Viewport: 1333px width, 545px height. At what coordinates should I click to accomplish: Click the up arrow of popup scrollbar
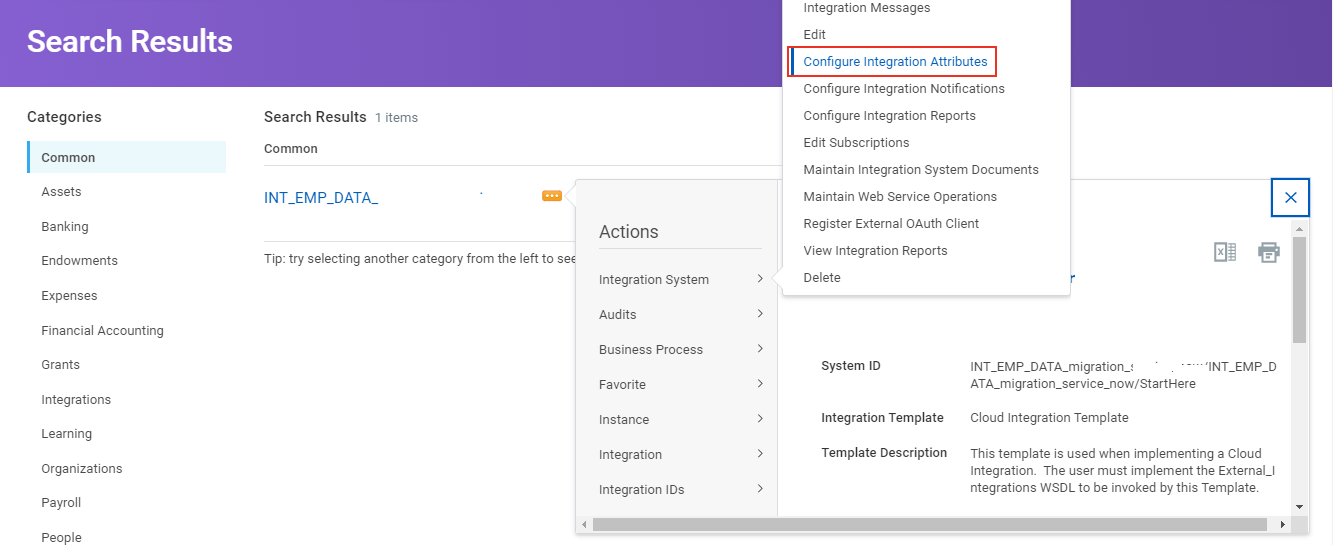pyautogui.click(x=1299, y=230)
